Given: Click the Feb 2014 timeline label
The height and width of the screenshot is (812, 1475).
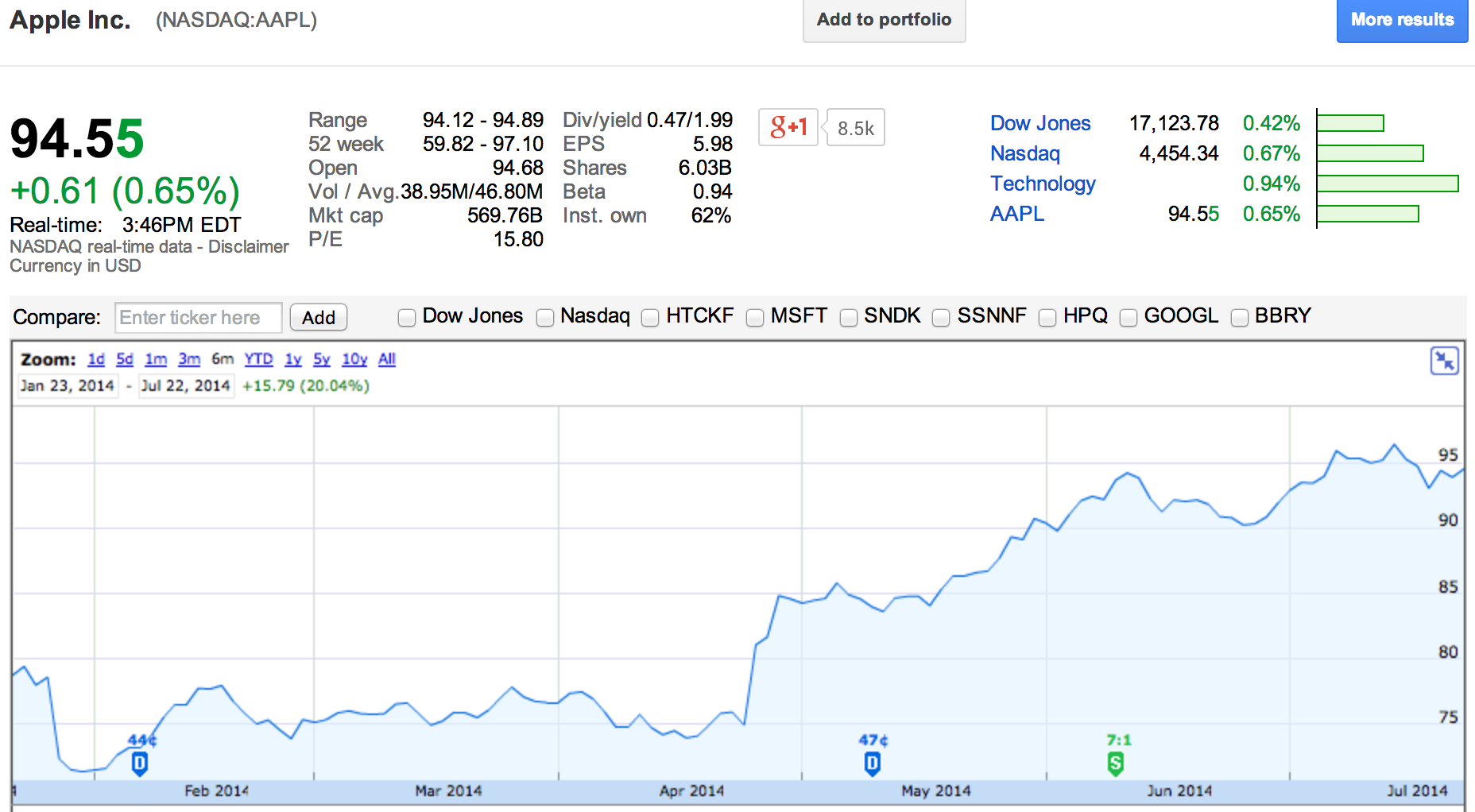Looking at the screenshot, I should pos(216,791).
